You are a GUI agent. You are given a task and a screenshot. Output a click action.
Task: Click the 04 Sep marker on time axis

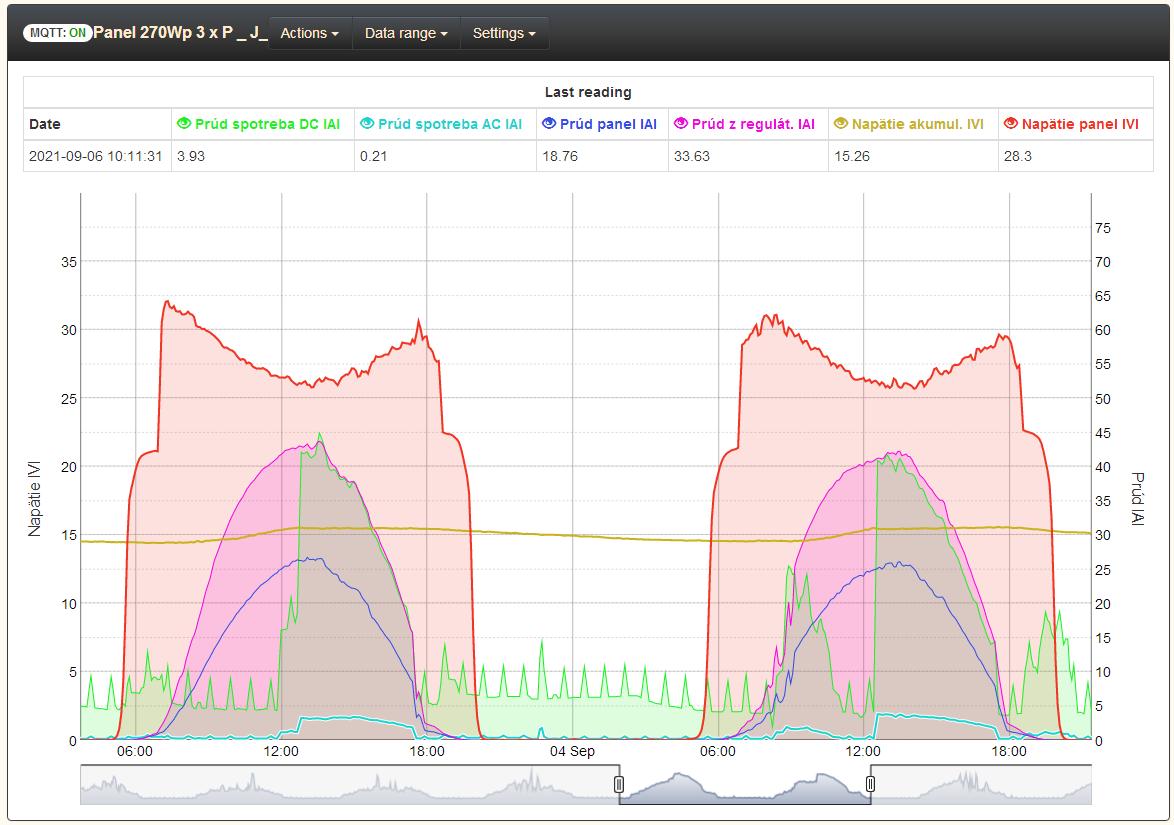point(572,751)
